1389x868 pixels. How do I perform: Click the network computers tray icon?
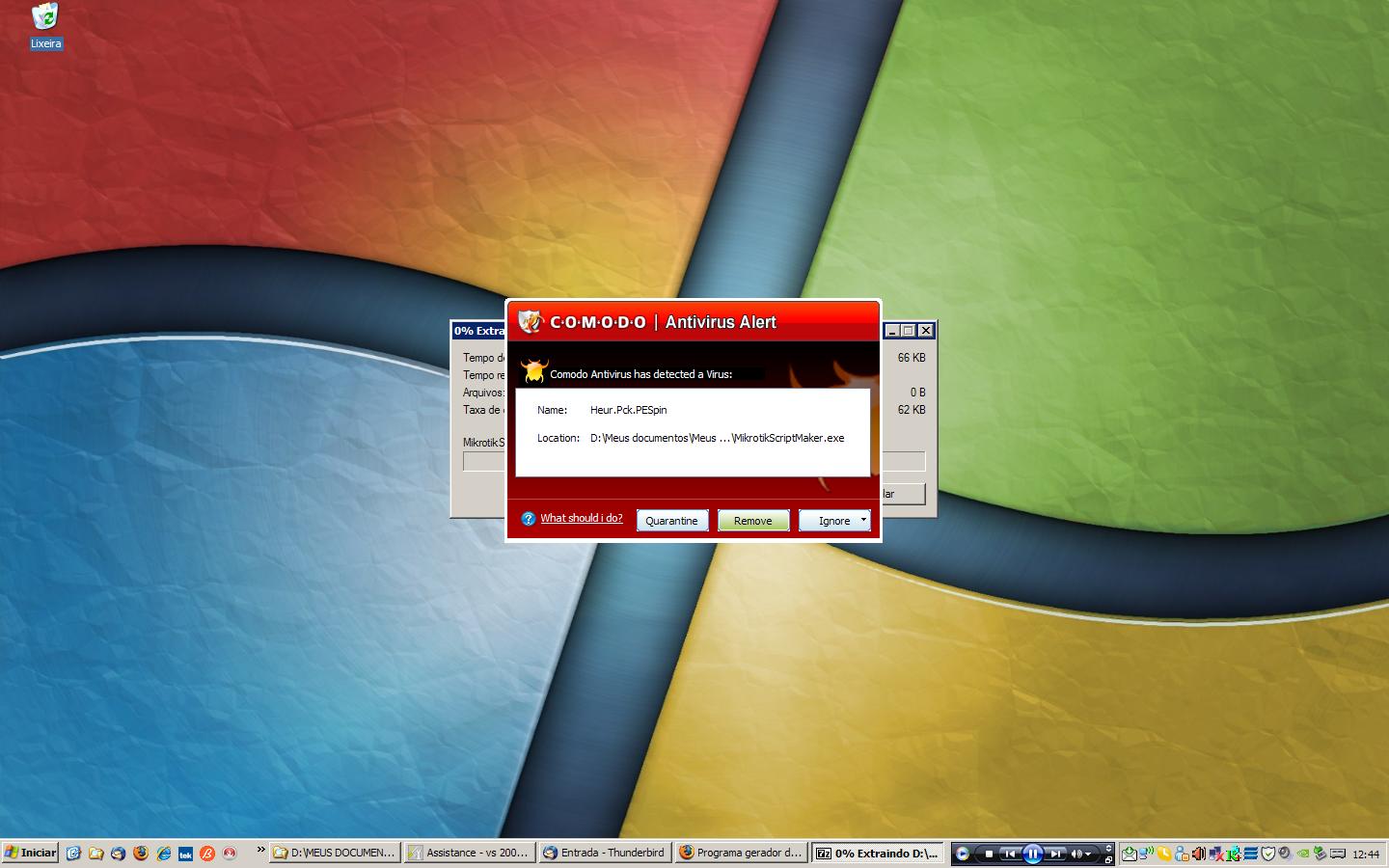pyautogui.click(x=1147, y=853)
